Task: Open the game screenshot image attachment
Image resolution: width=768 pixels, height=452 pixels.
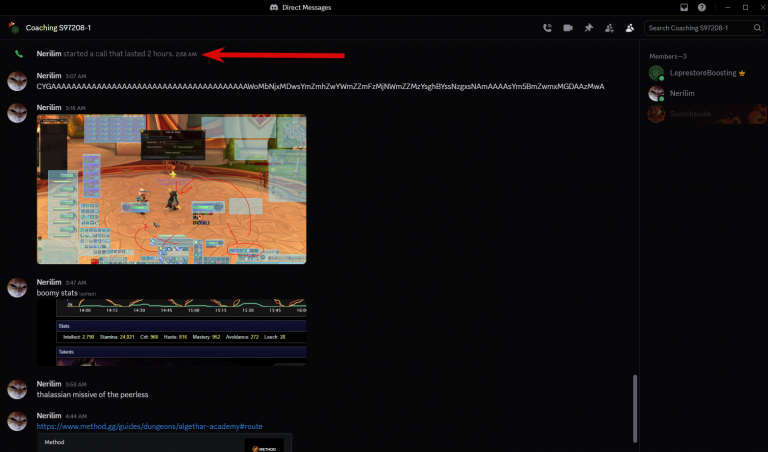Action: tap(171, 189)
